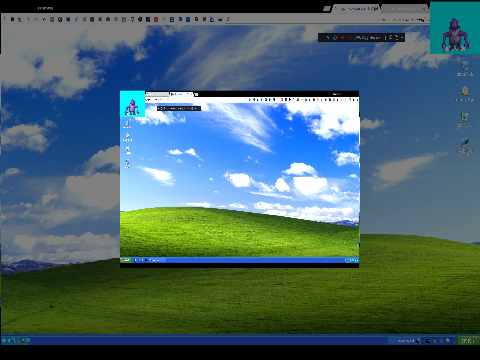Click the blue circular arrow on dark floating toolbar
Screen dimensions: 480x360
[x=335, y=38]
